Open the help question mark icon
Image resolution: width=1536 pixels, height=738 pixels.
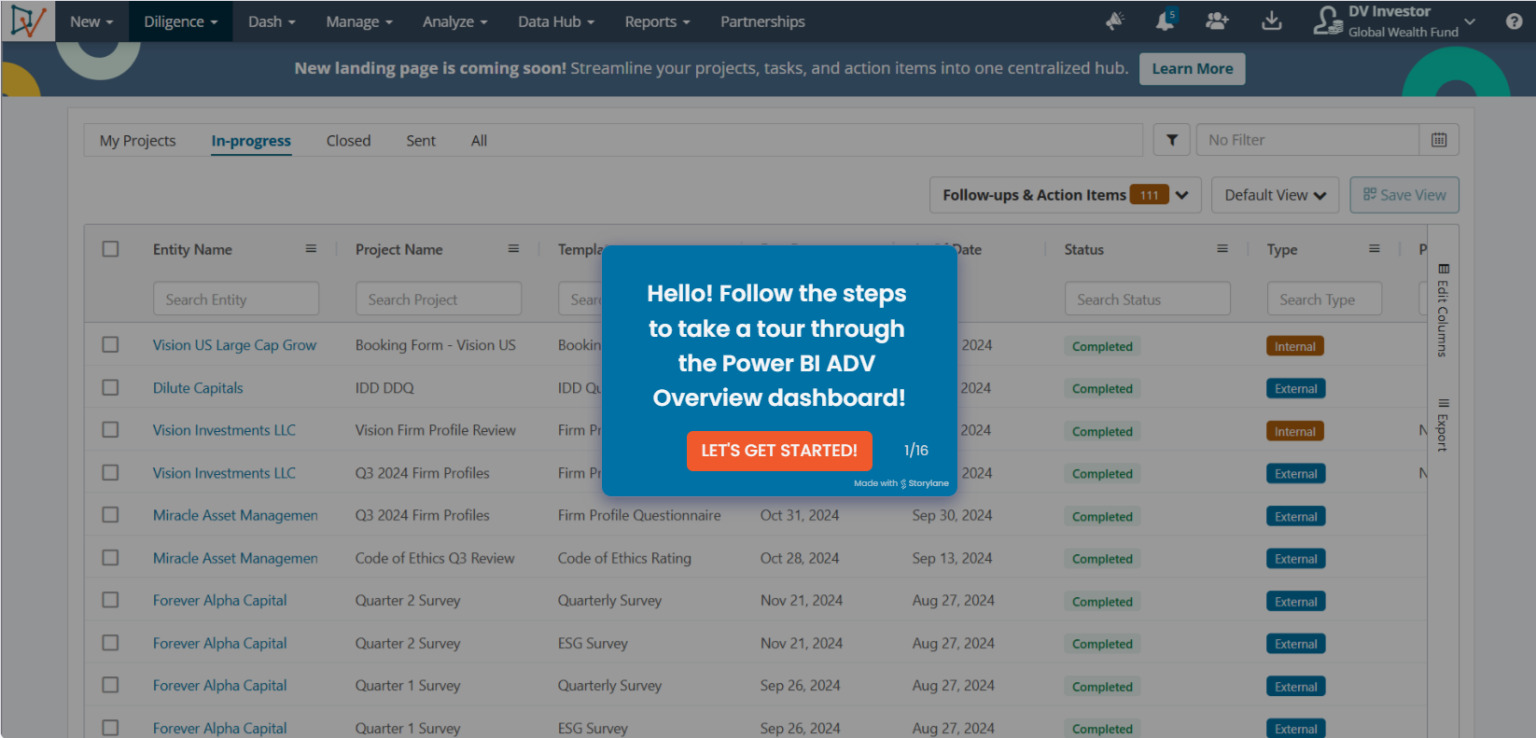(1514, 21)
